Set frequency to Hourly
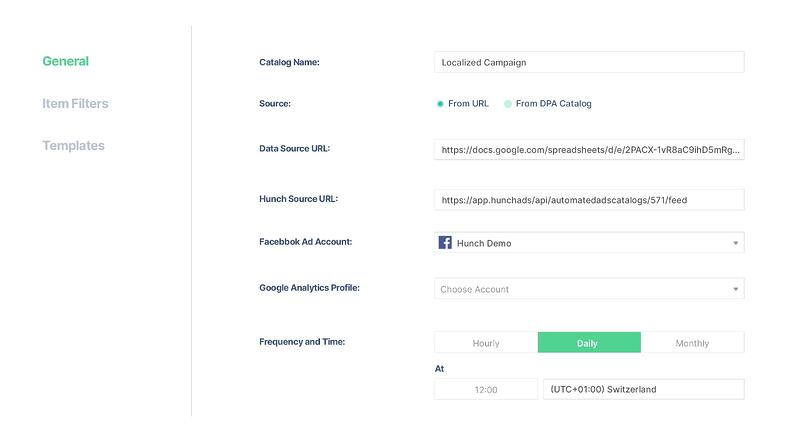The height and width of the screenshot is (441, 800). click(x=486, y=343)
